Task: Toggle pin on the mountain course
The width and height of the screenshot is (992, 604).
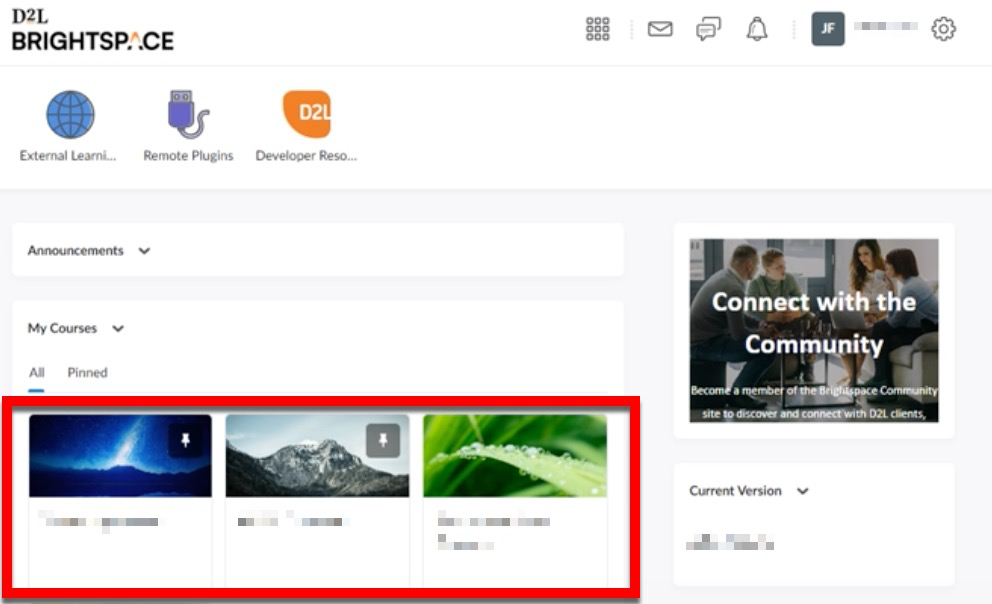Action: pos(383,440)
